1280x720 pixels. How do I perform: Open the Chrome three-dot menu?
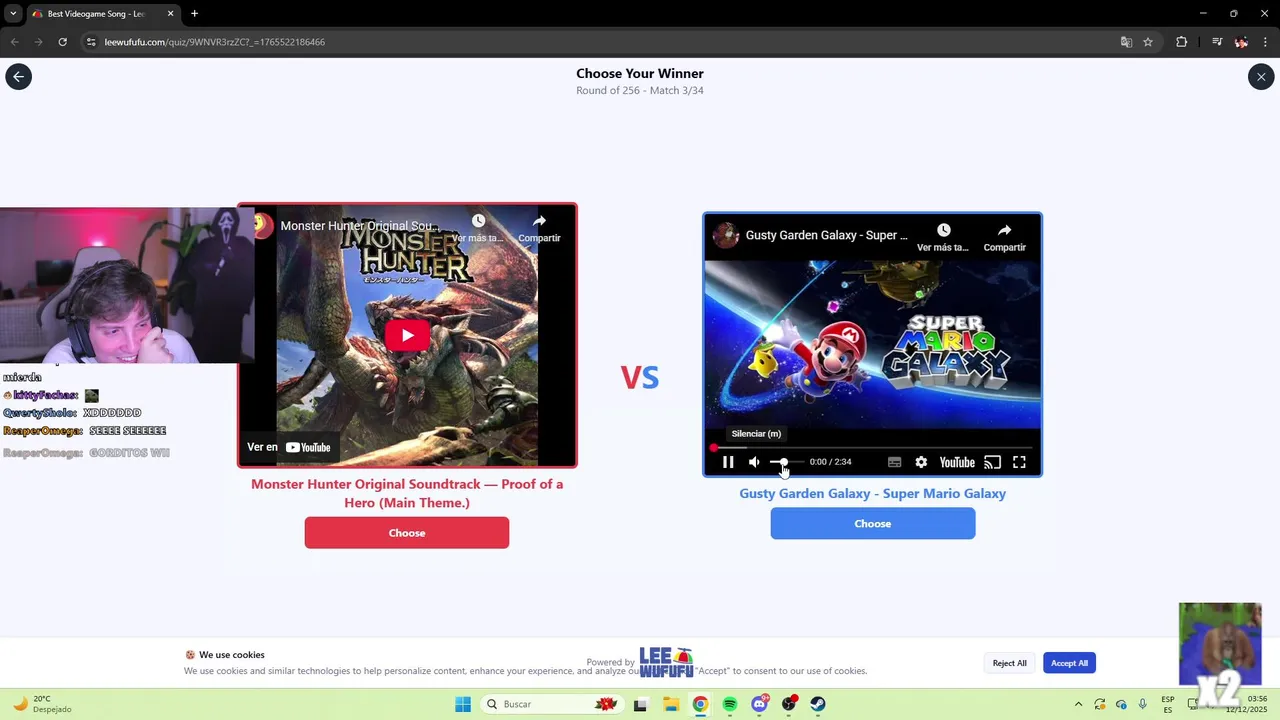[x=1266, y=42]
